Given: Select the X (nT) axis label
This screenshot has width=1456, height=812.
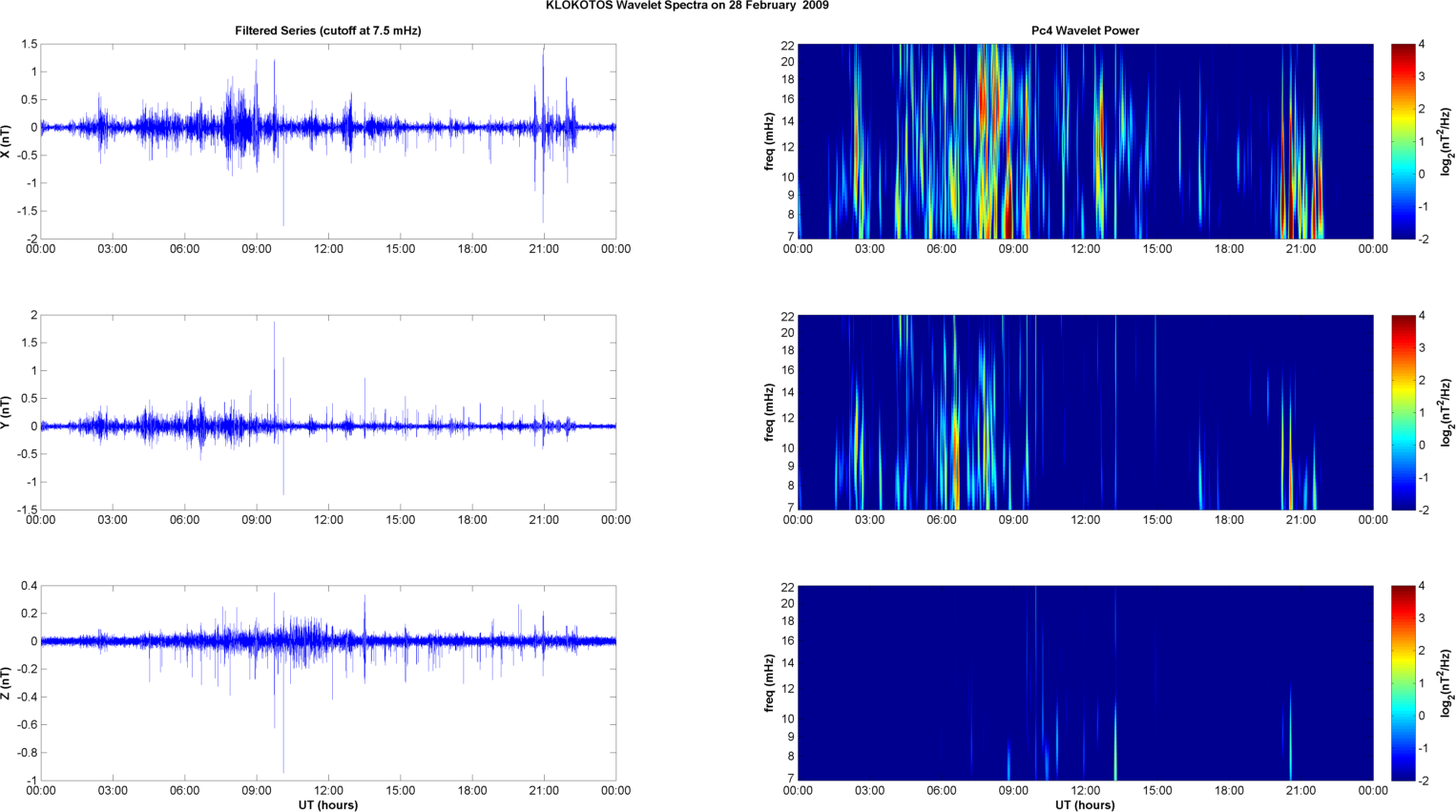Looking at the screenshot, I should tap(7, 141).
